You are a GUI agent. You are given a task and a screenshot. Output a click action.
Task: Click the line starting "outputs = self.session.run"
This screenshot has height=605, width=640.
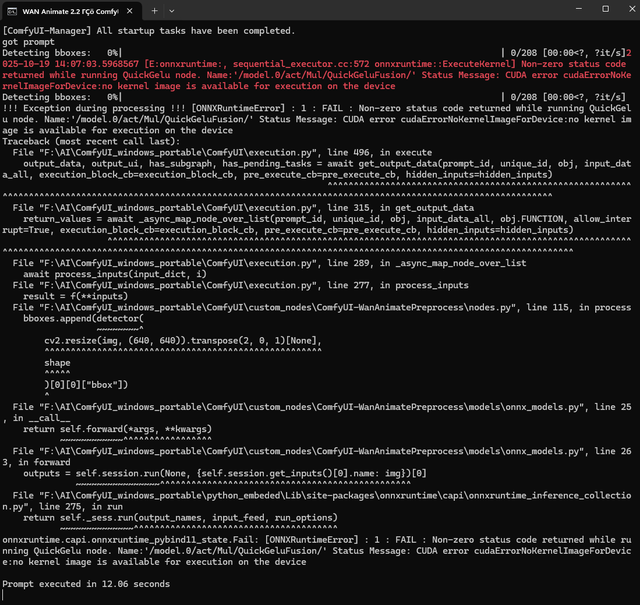pos(225,474)
